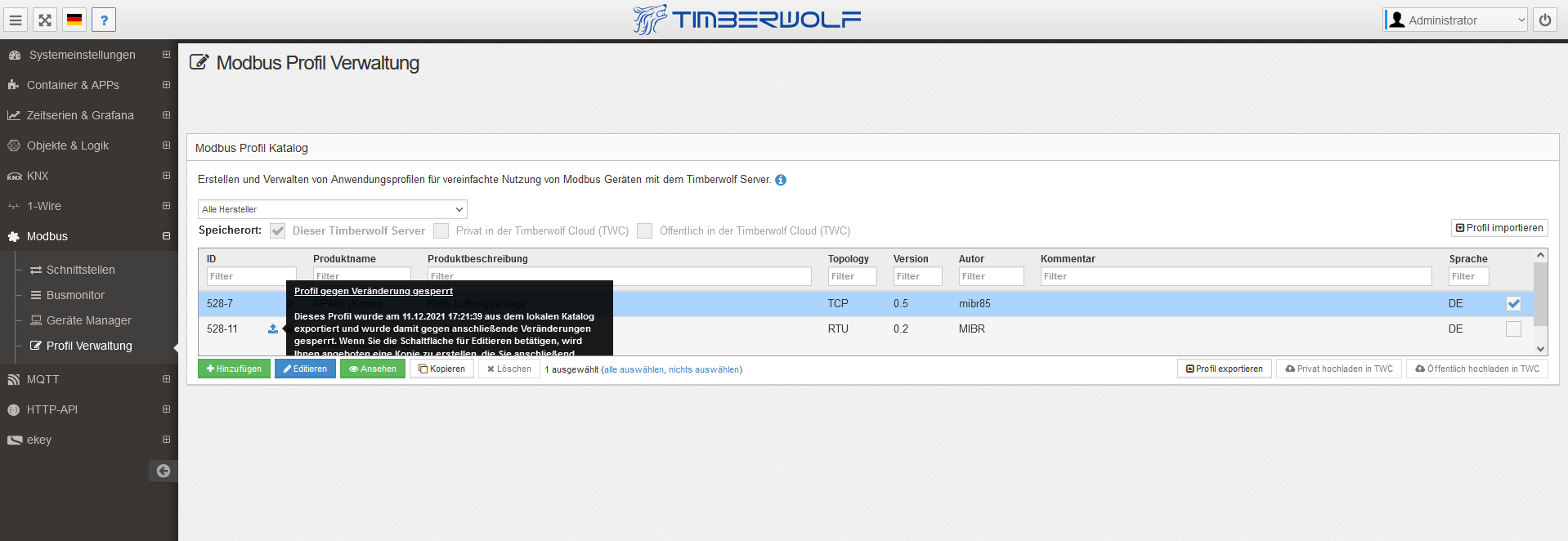1568x541 pixels.
Task: Open the HTTP-API menu item
Action: pos(52,409)
